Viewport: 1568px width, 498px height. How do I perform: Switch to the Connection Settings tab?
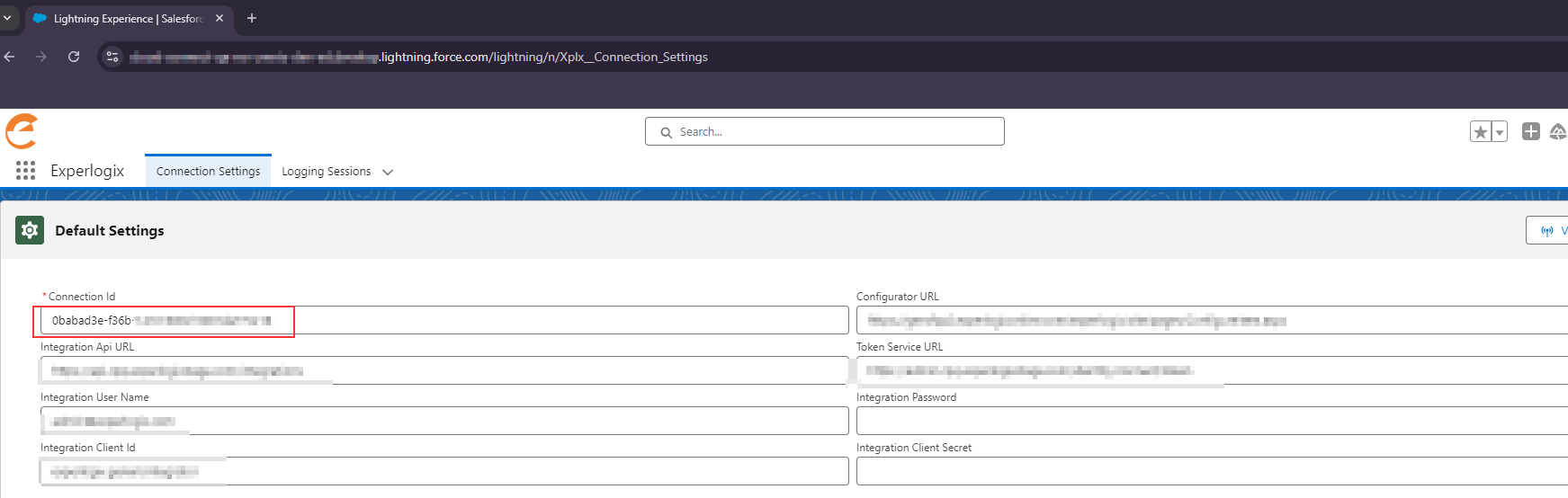tap(208, 171)
